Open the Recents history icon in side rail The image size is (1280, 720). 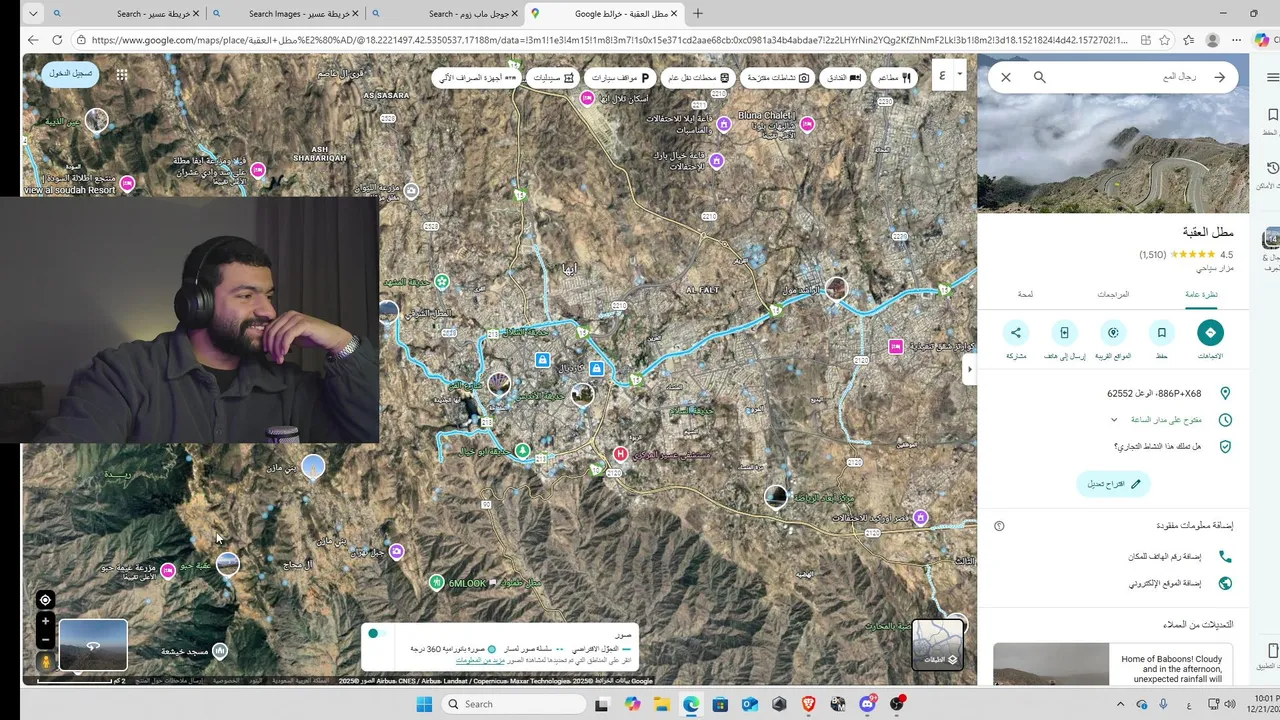1272,168
